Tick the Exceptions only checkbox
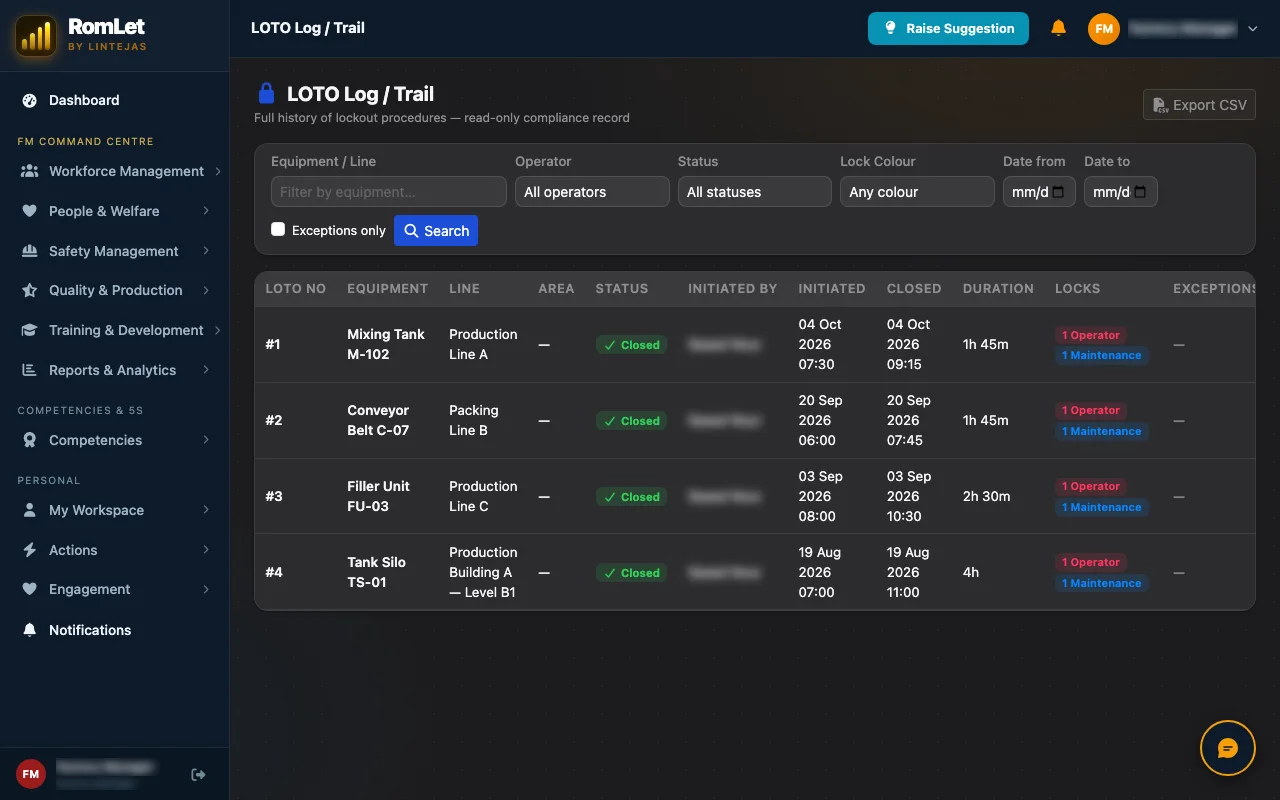Screen dimensions: 1280x800 click(x=278, y=229)
